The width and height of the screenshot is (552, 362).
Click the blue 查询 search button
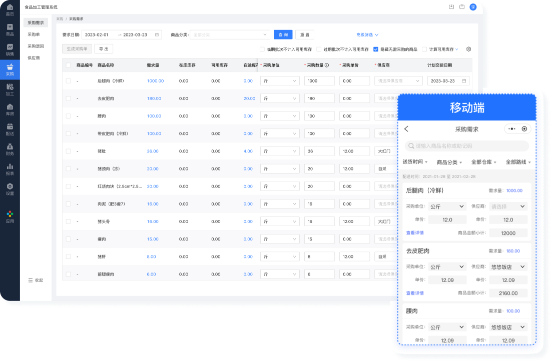point(283,35)
